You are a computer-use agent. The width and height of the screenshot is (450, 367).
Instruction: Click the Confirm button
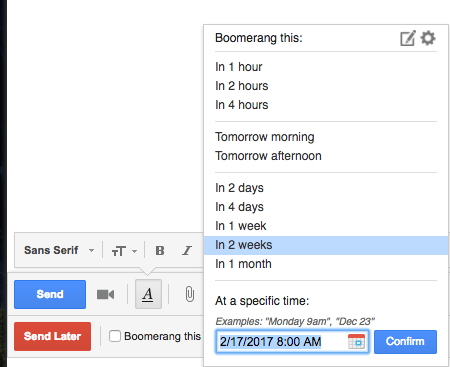[405, 342]
